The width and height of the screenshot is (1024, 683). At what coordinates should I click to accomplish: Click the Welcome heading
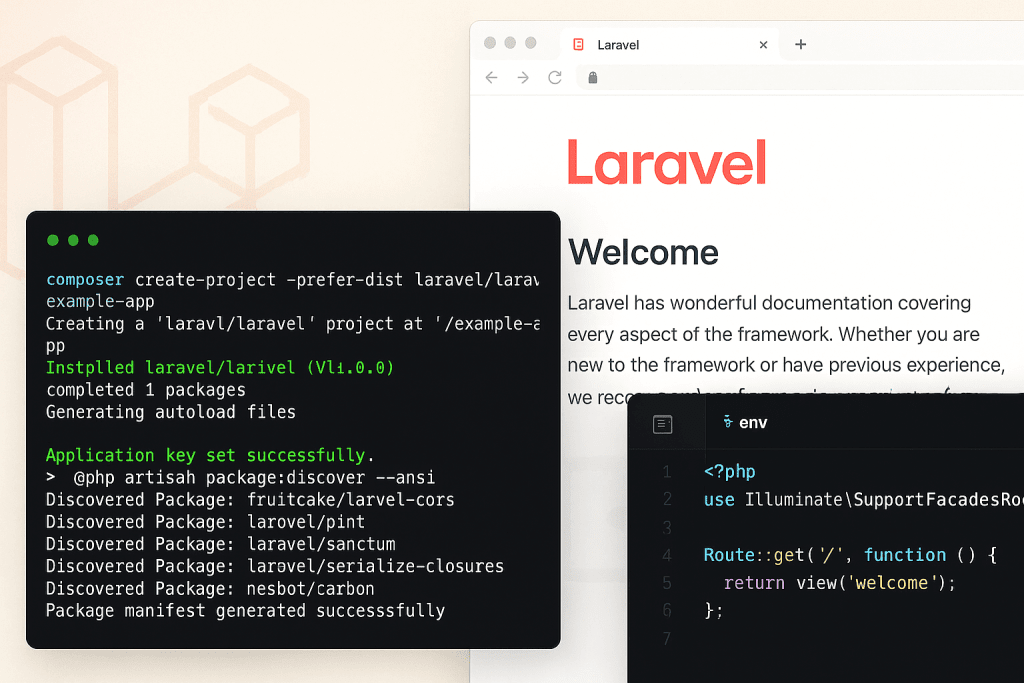643,253
